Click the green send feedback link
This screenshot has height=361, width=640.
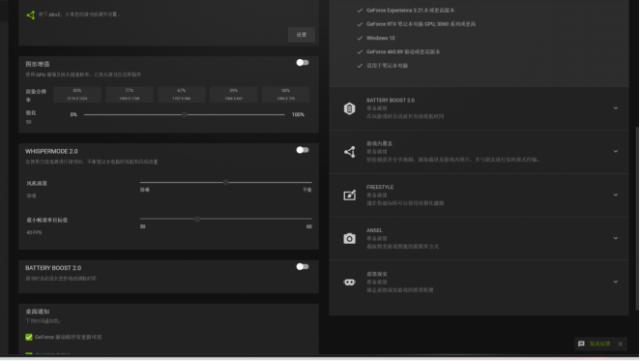click(x=600, y=344)
